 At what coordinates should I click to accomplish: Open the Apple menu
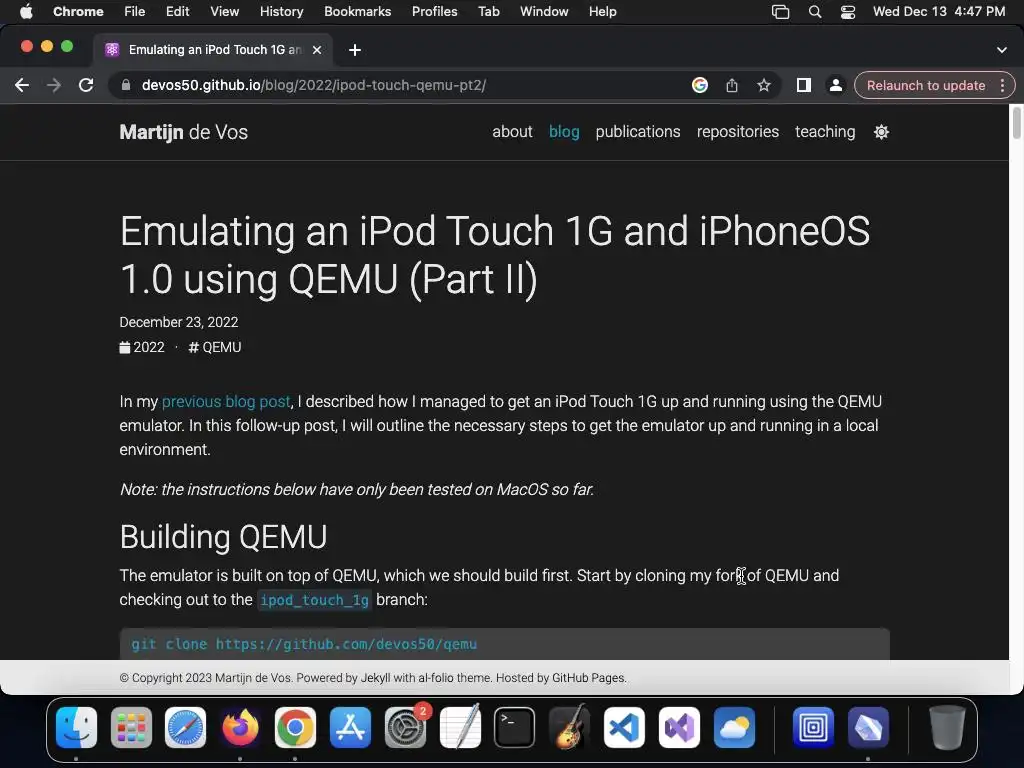click(x=26, y=12)
